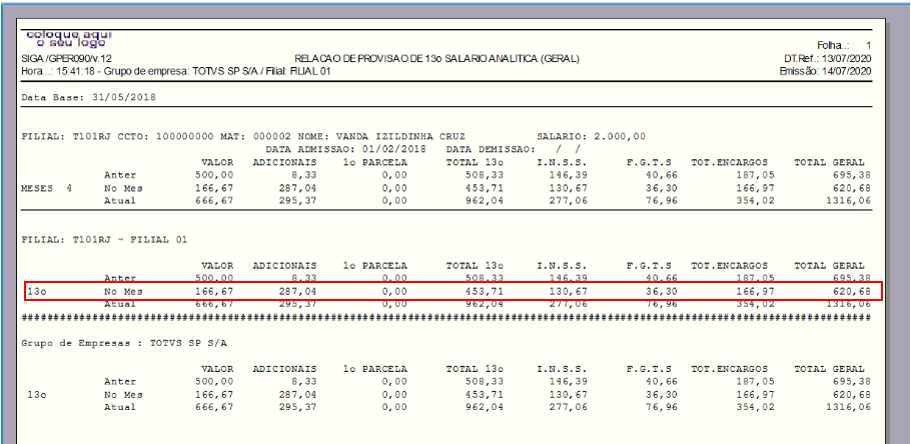Screen dimensions: 911x444
Task: Click FILIAL 01 subtotal "TOTAL GERAL" column header
Action: click(x=829, y=266)
